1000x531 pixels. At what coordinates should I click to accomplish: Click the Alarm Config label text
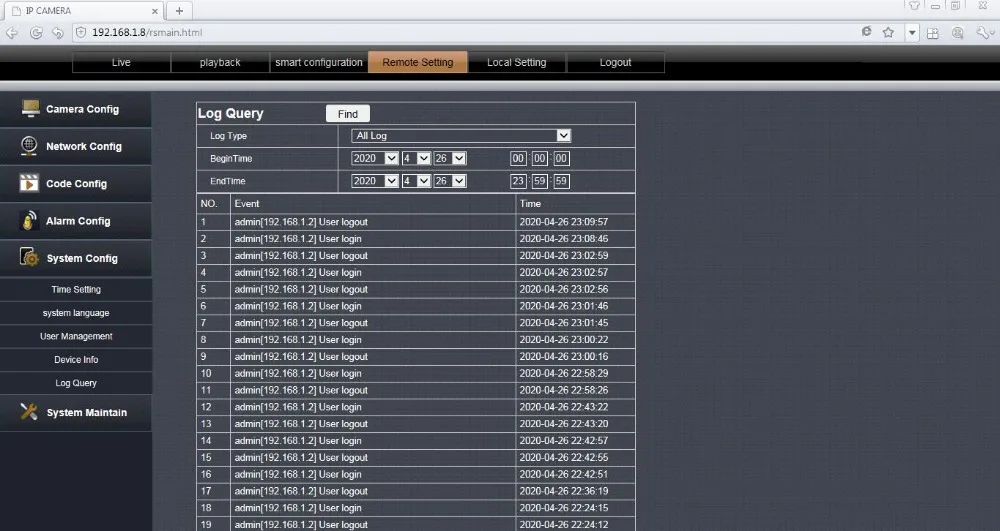pyautogui.click(x=78, y=221)
